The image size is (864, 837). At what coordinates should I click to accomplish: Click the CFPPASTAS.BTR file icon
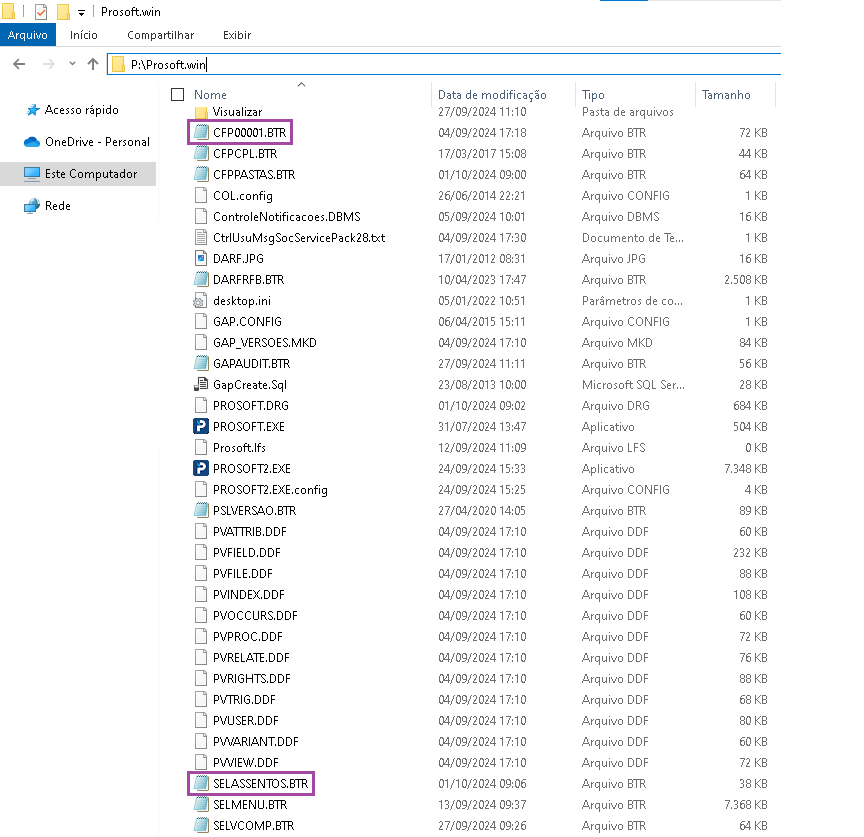point(201,175)
